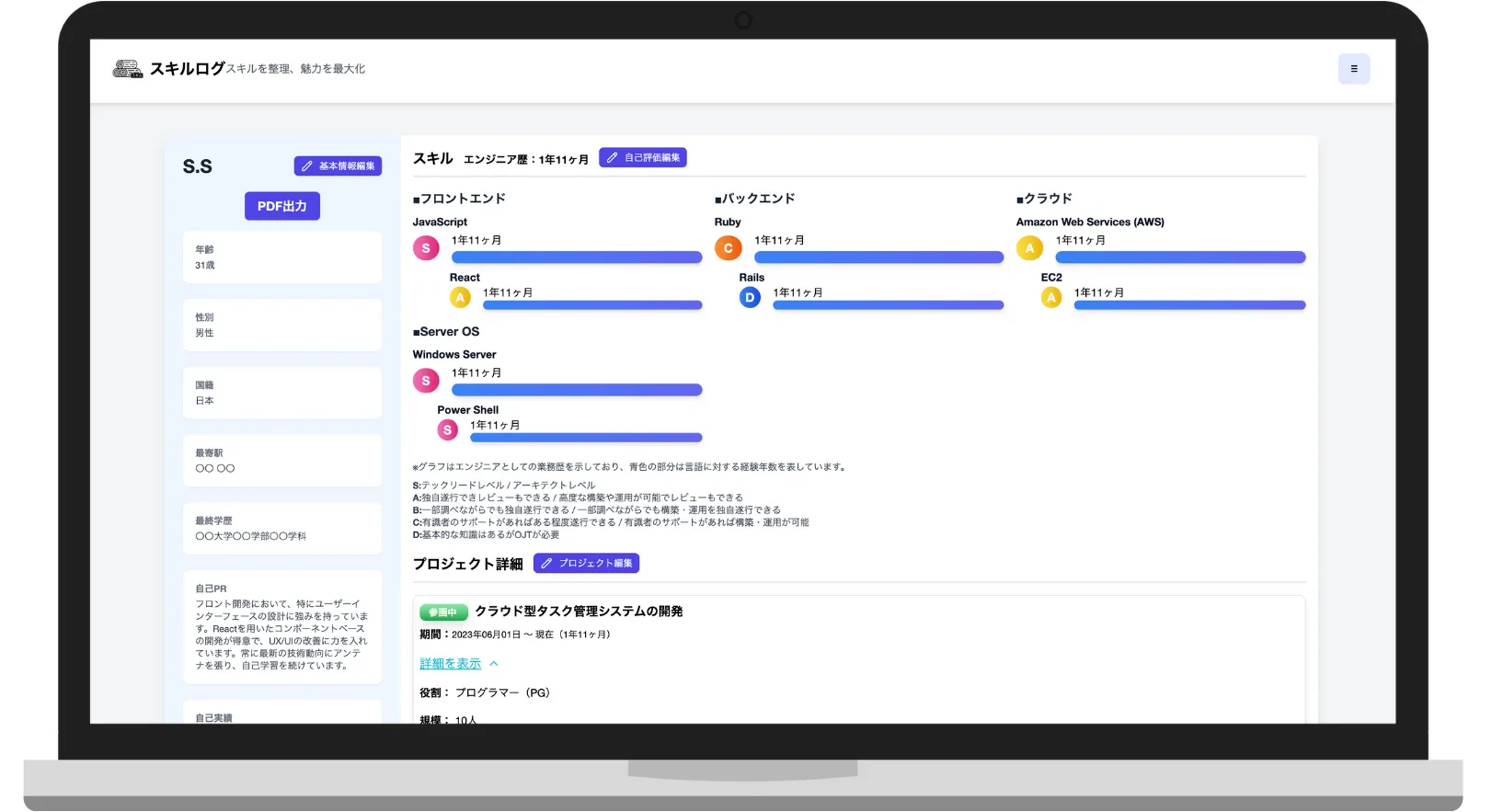Click the 自己PR card in the sidebar
Image resolution: width=1492 pixels, height=812 pixels.
[281, 627]
